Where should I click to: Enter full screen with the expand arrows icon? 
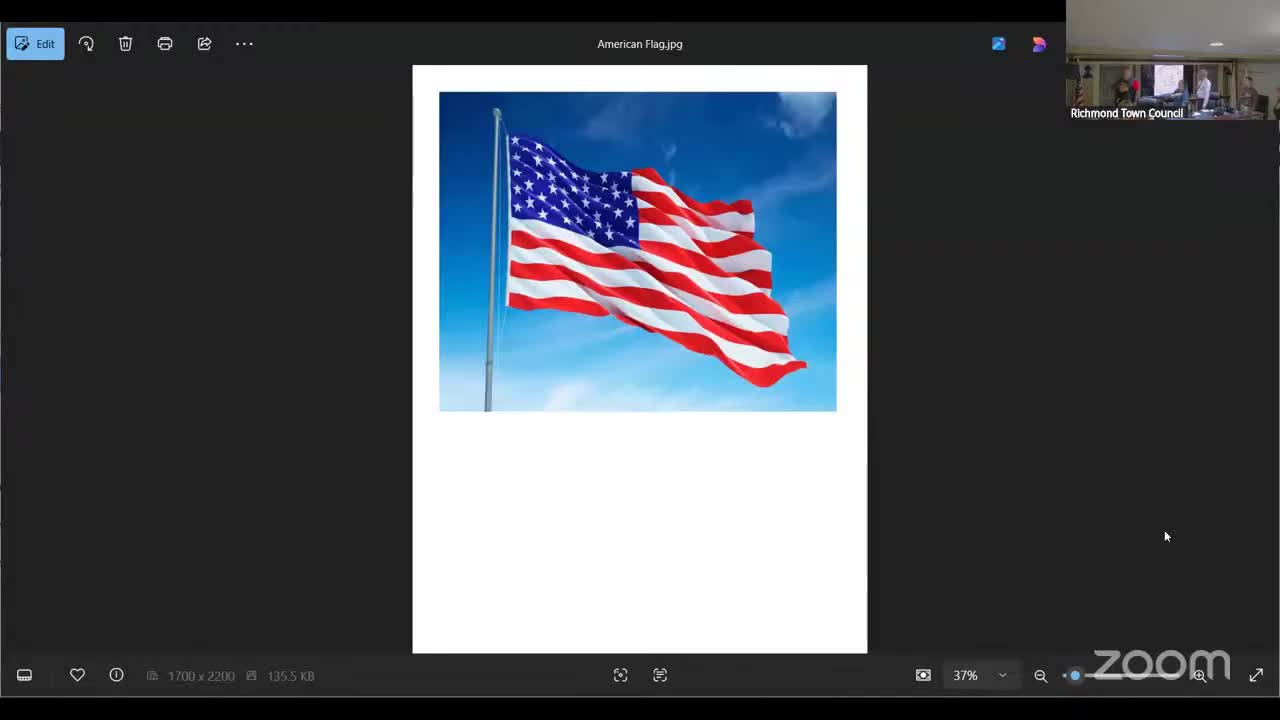click(x=1256, y=676)
